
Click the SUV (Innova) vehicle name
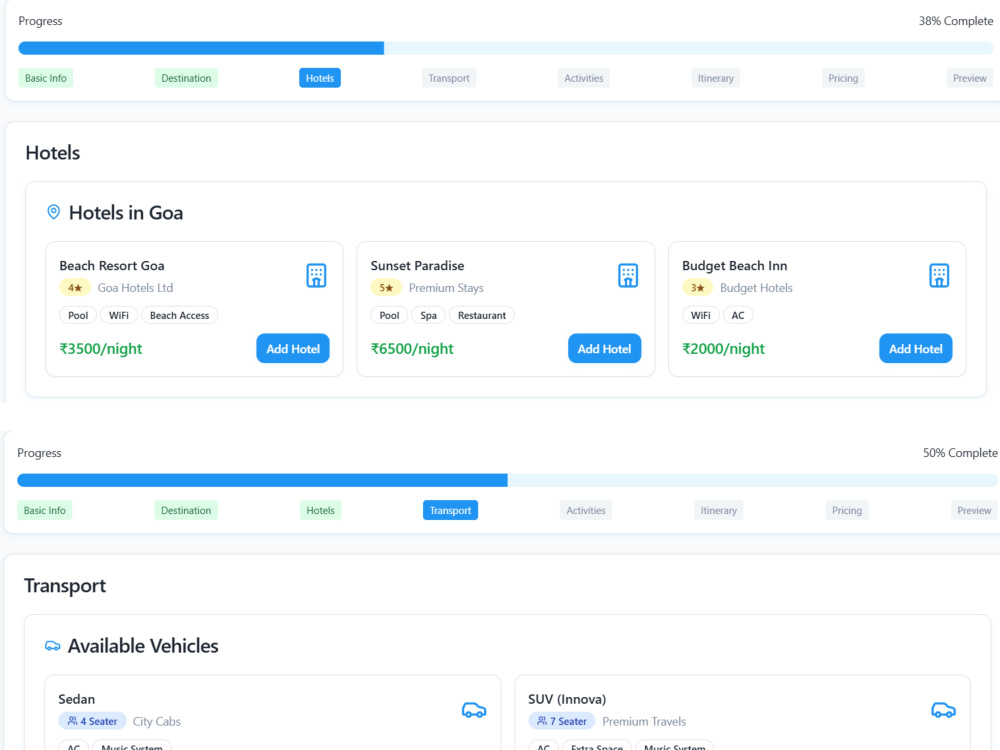(567, 699)
